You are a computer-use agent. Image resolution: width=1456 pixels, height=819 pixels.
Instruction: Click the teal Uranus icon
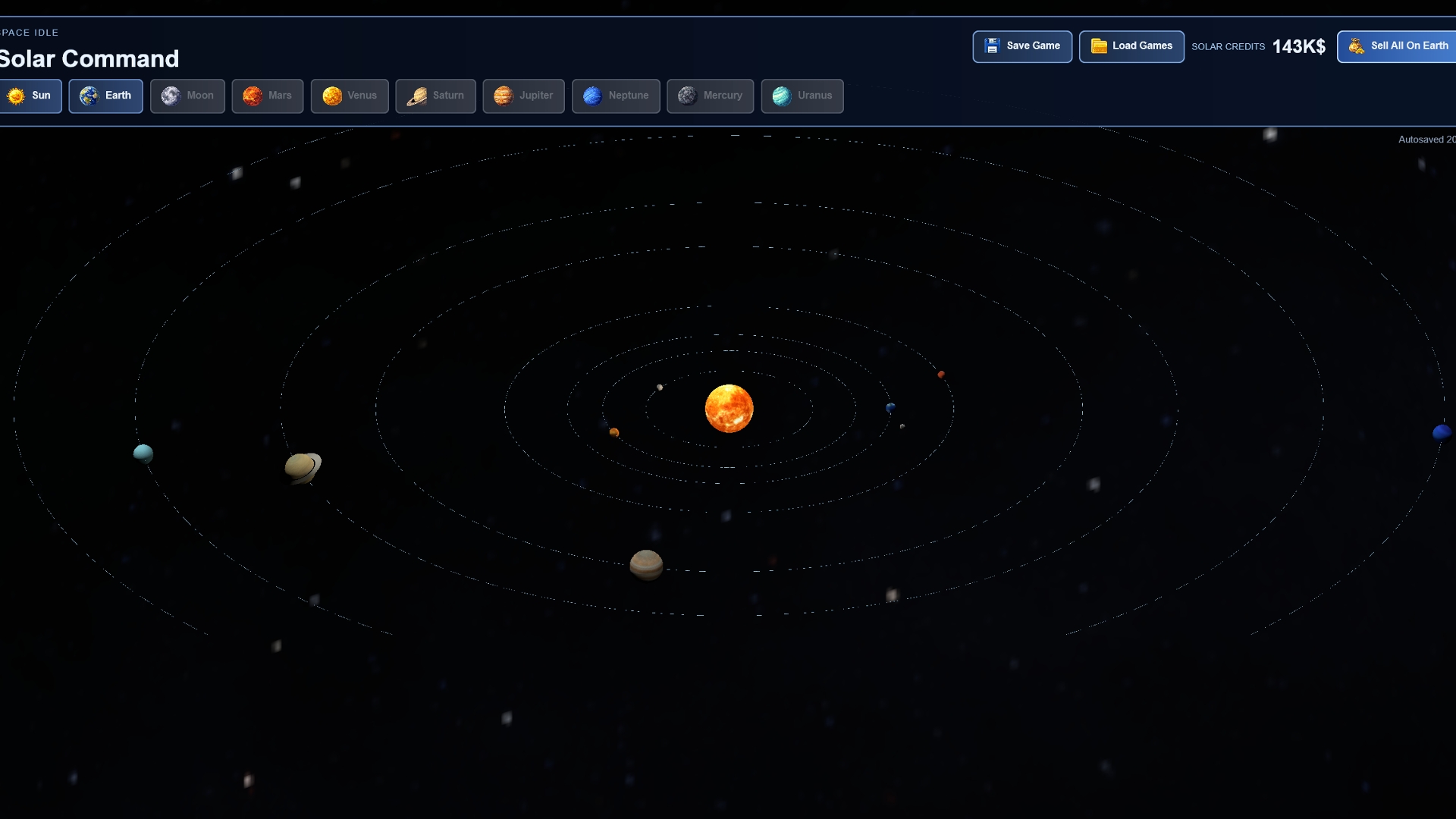click(x=782, y=96)
